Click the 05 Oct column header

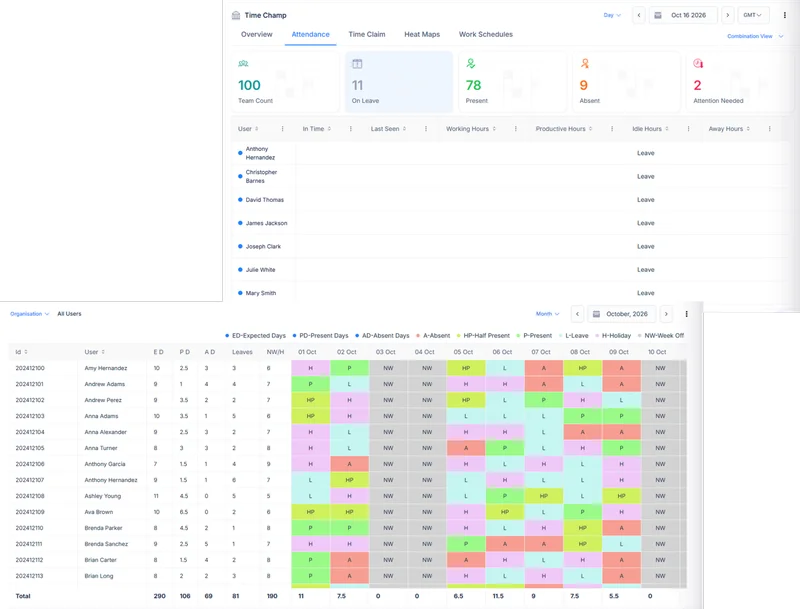click(x=463, y=352)
